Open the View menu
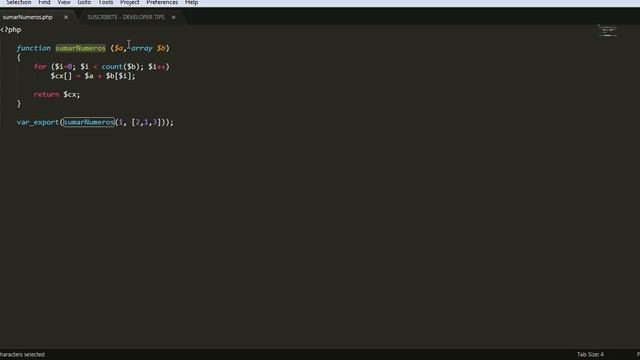The height and width of the screenshot is (360, 640). click(64, 2)
